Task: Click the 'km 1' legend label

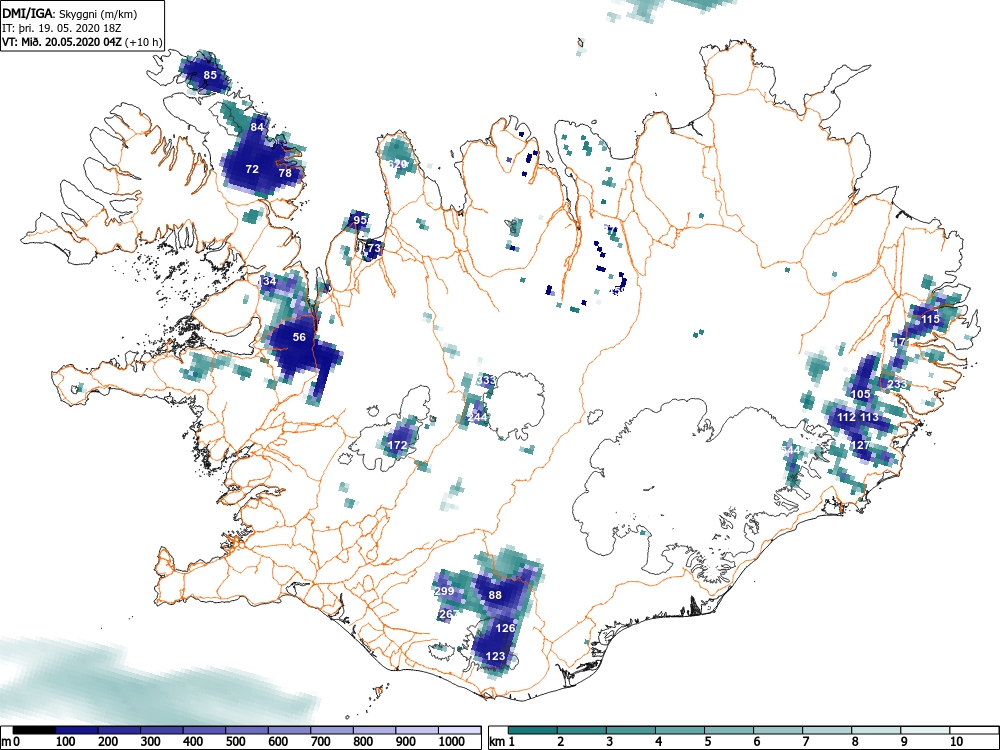Action: [502, 742]
